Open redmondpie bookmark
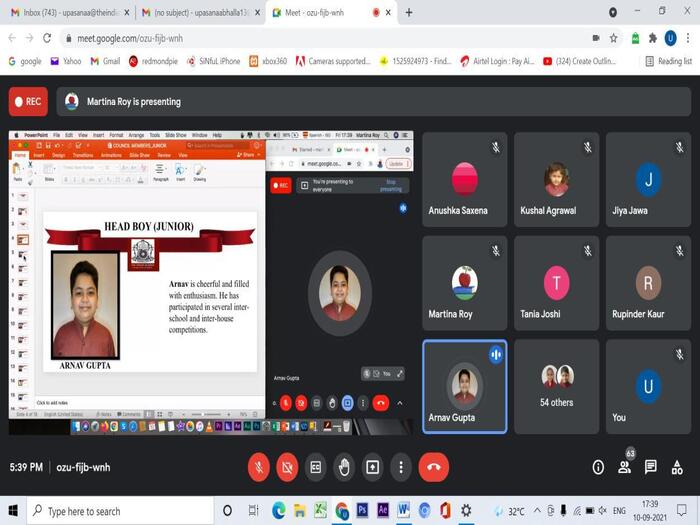 coord(153,61)
